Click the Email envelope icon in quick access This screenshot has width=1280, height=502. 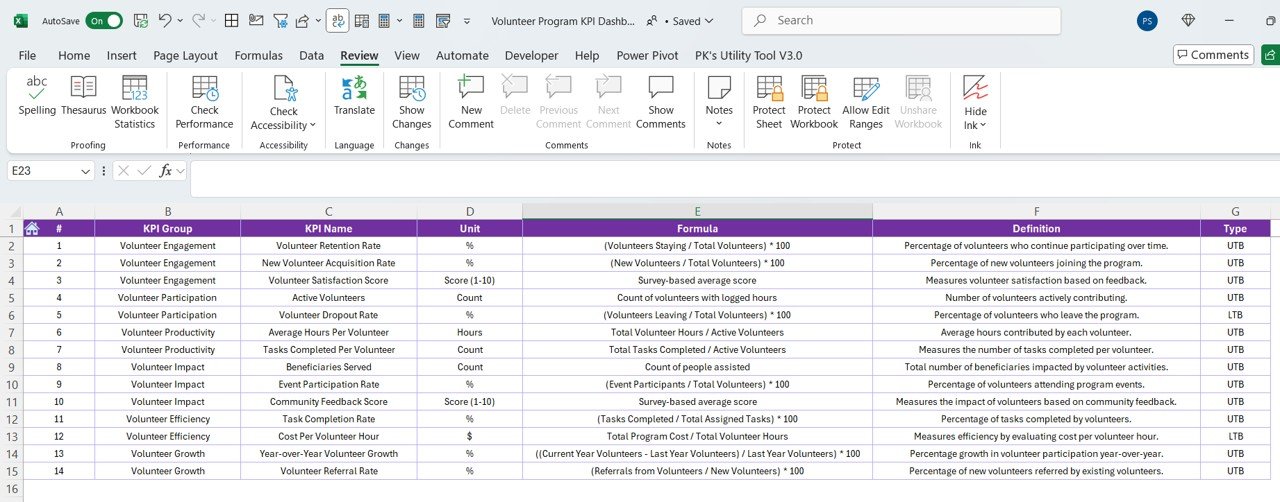[x=256, y=20]
